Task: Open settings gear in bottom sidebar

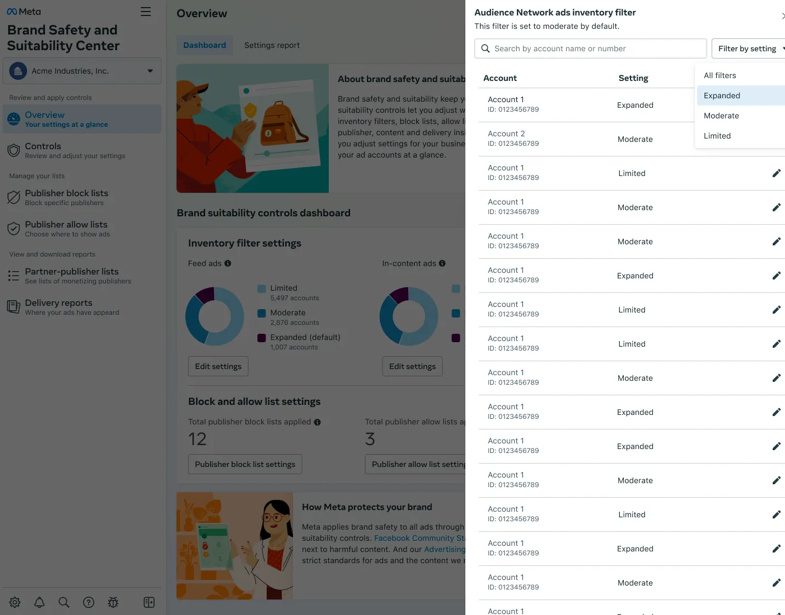Action: click(x=15, y=602)
